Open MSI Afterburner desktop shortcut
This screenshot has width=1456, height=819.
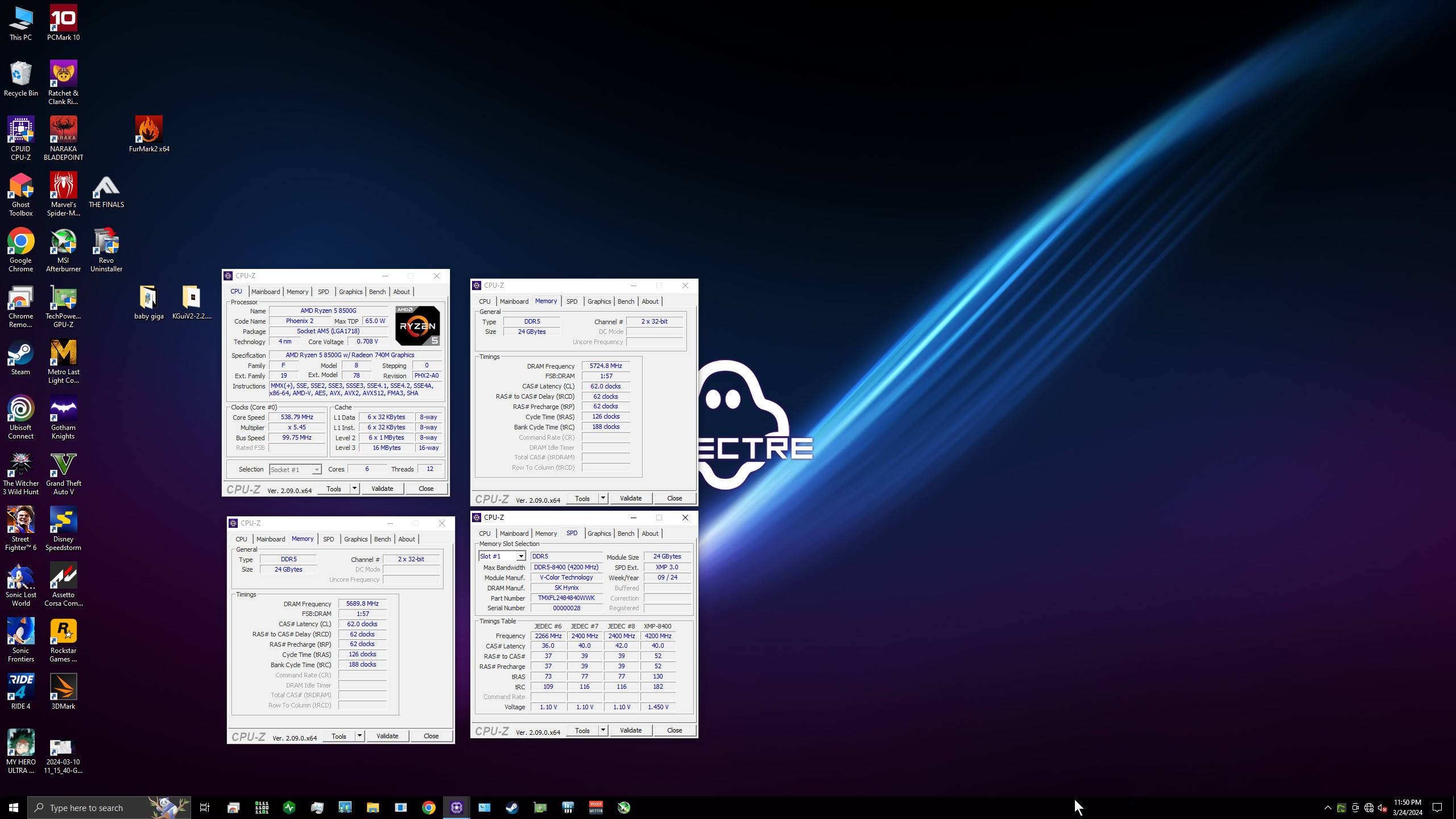63,250
